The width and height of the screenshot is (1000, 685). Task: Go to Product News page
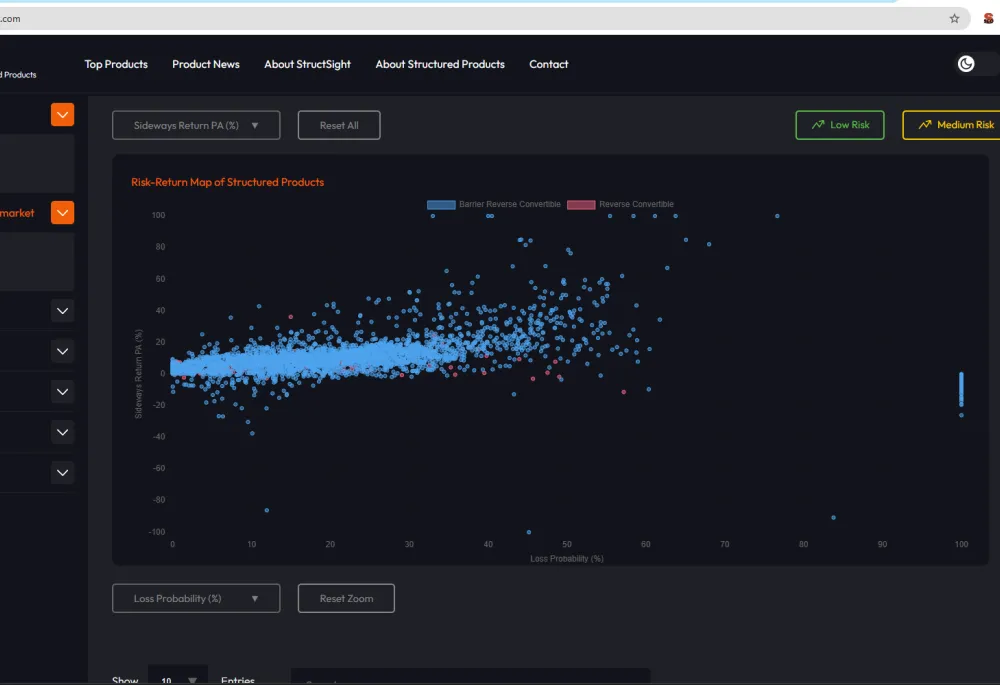[x=206, y=64]
